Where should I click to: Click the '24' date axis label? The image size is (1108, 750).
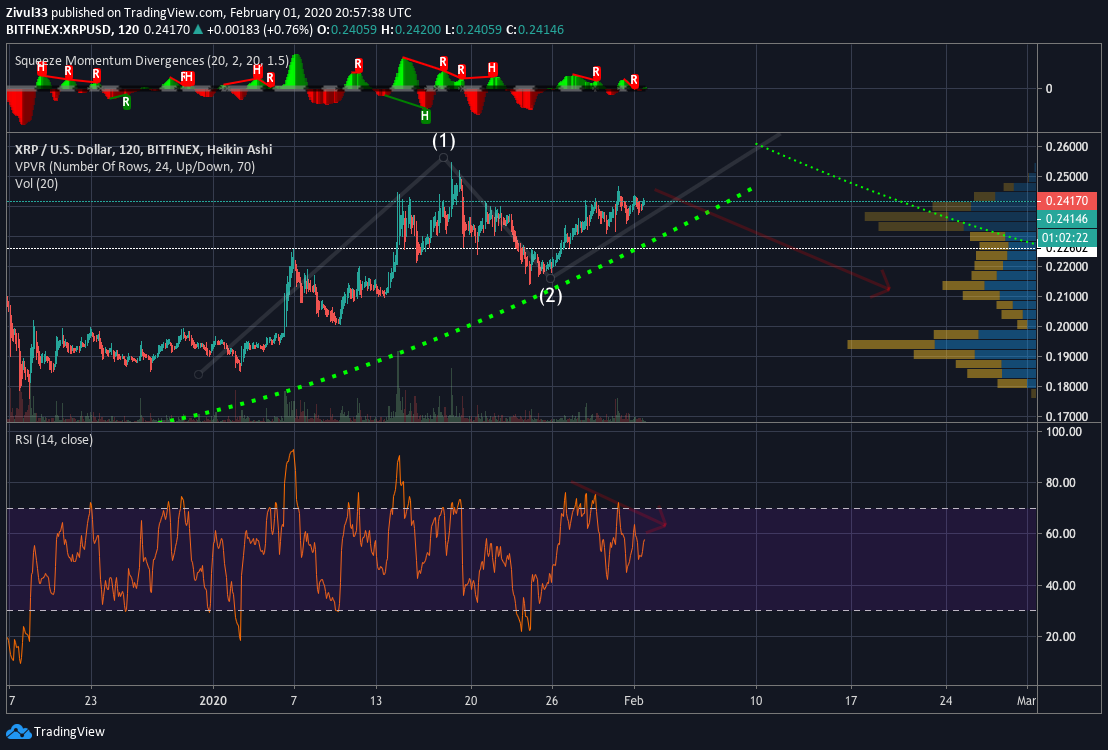point(945,701)
